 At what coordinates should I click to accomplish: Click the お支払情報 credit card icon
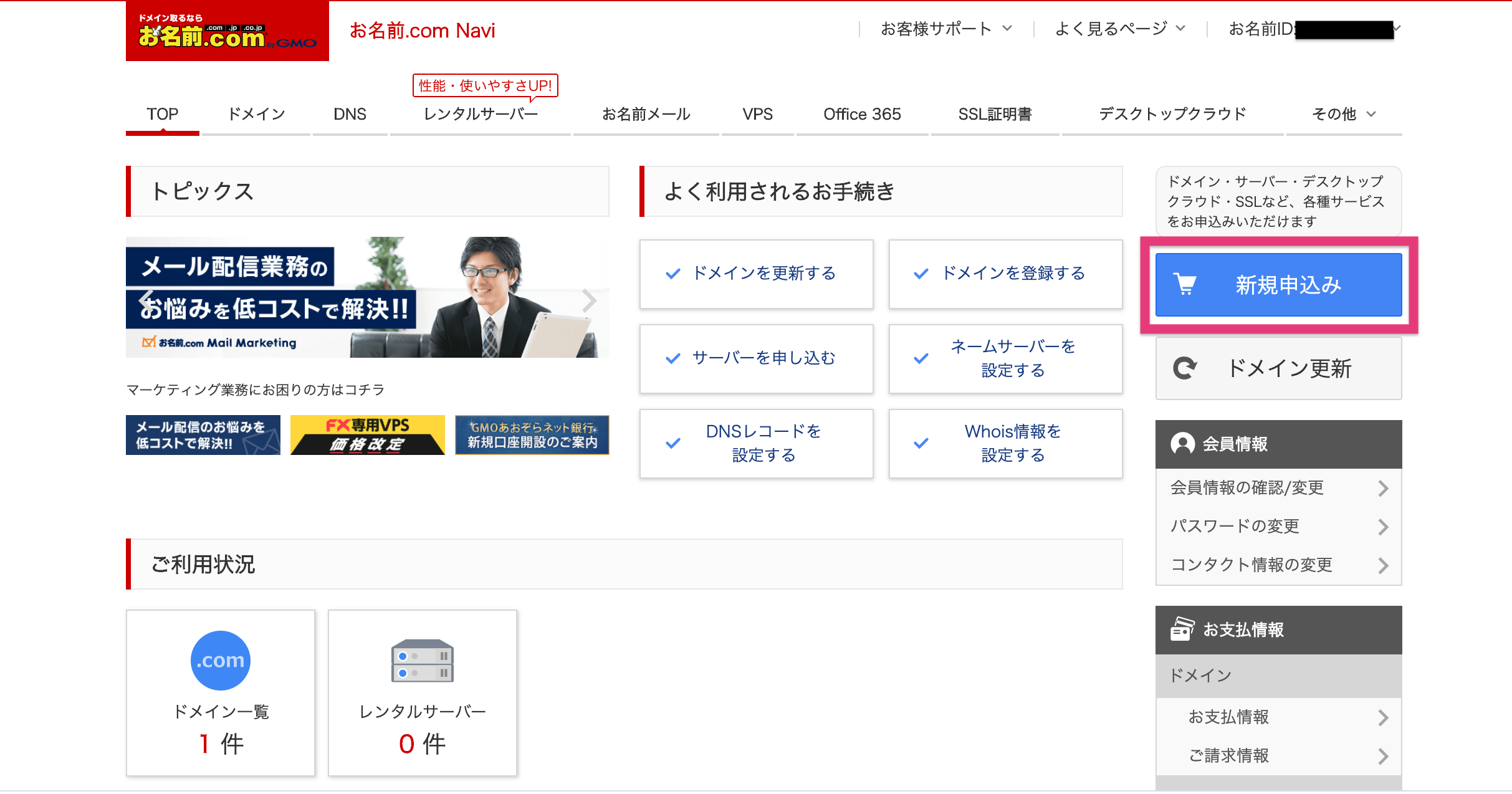coord(1182,629)
